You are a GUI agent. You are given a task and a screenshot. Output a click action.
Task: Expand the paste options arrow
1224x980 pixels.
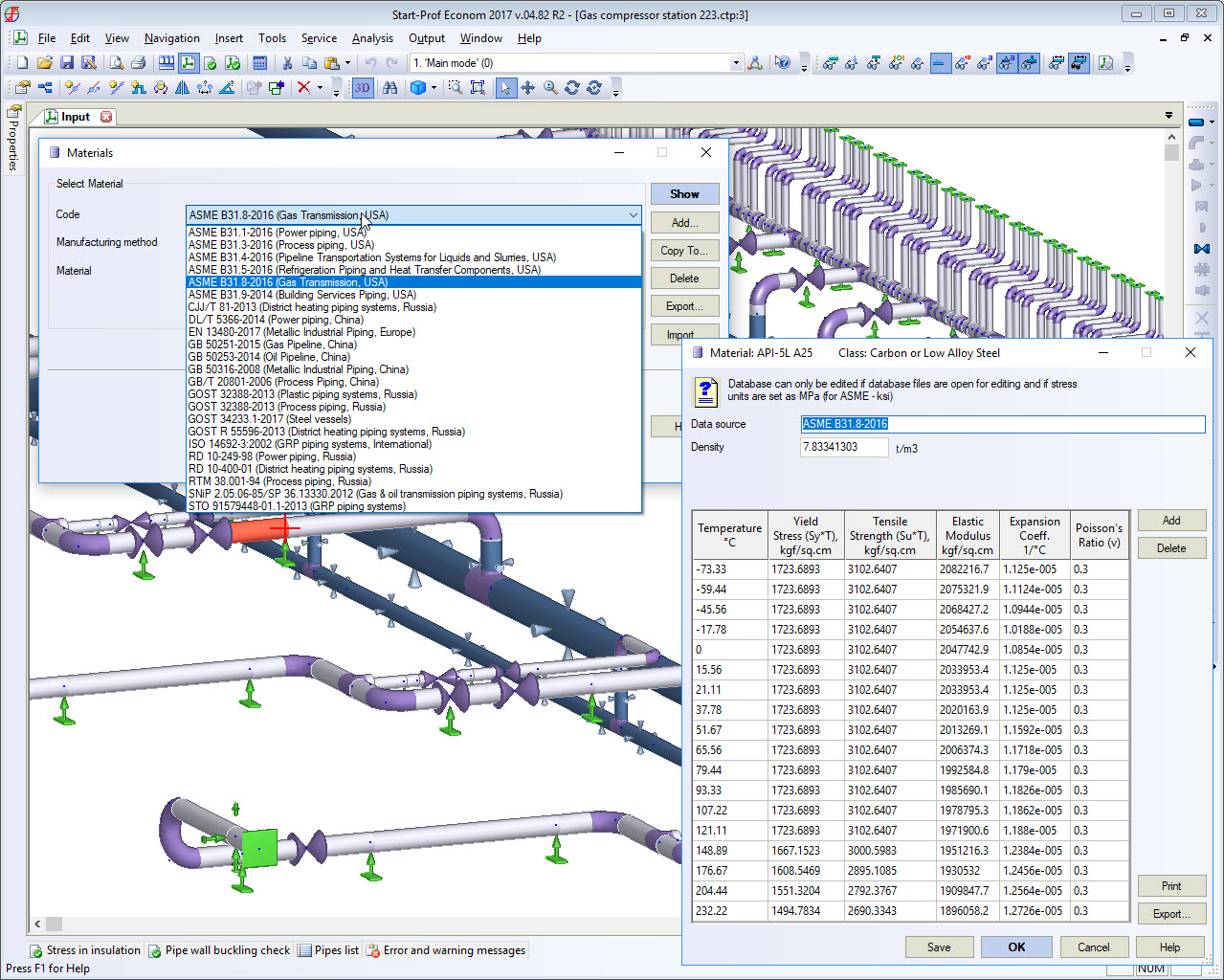(347, 63)
